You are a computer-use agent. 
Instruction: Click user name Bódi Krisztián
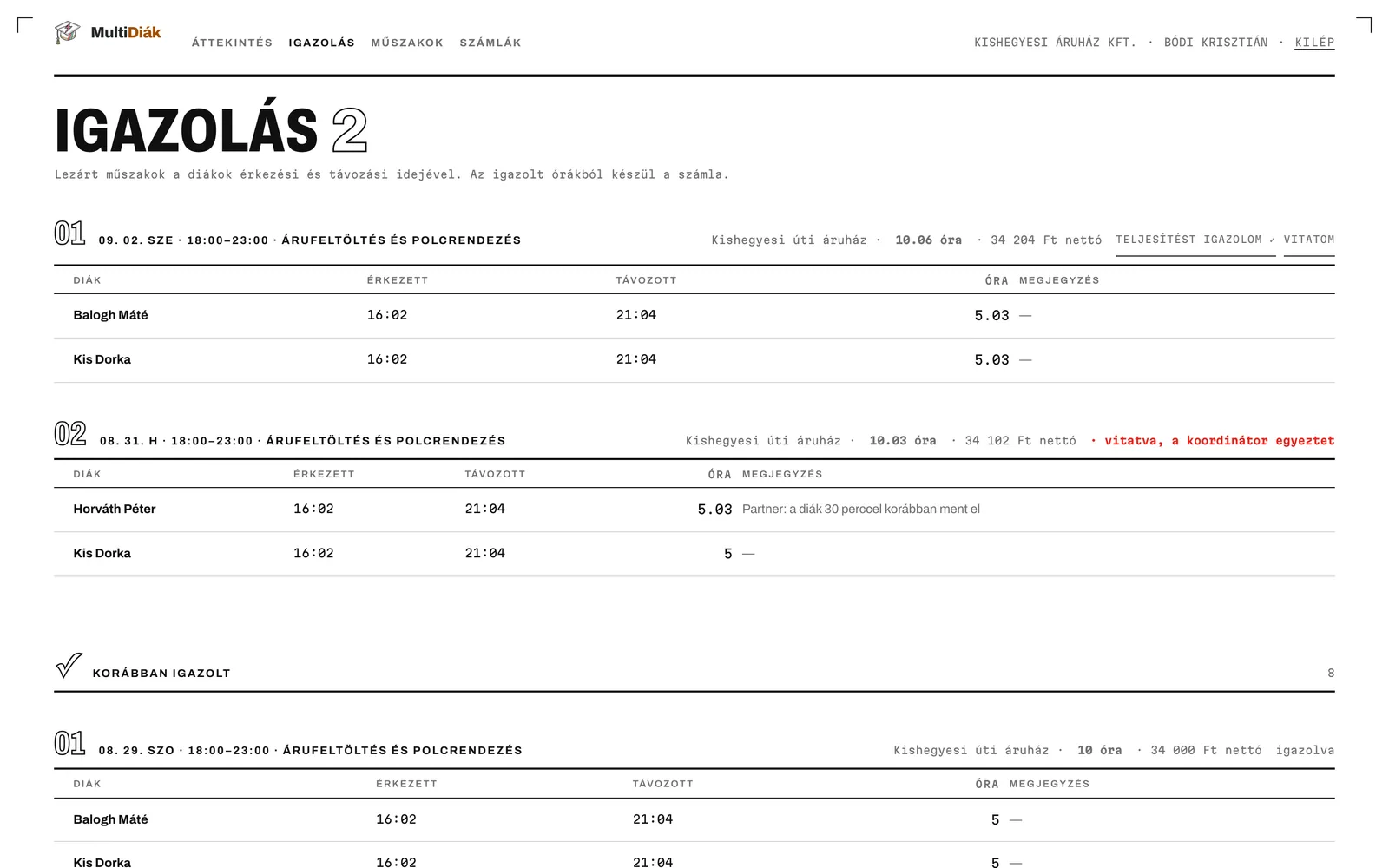point(1215,43)
